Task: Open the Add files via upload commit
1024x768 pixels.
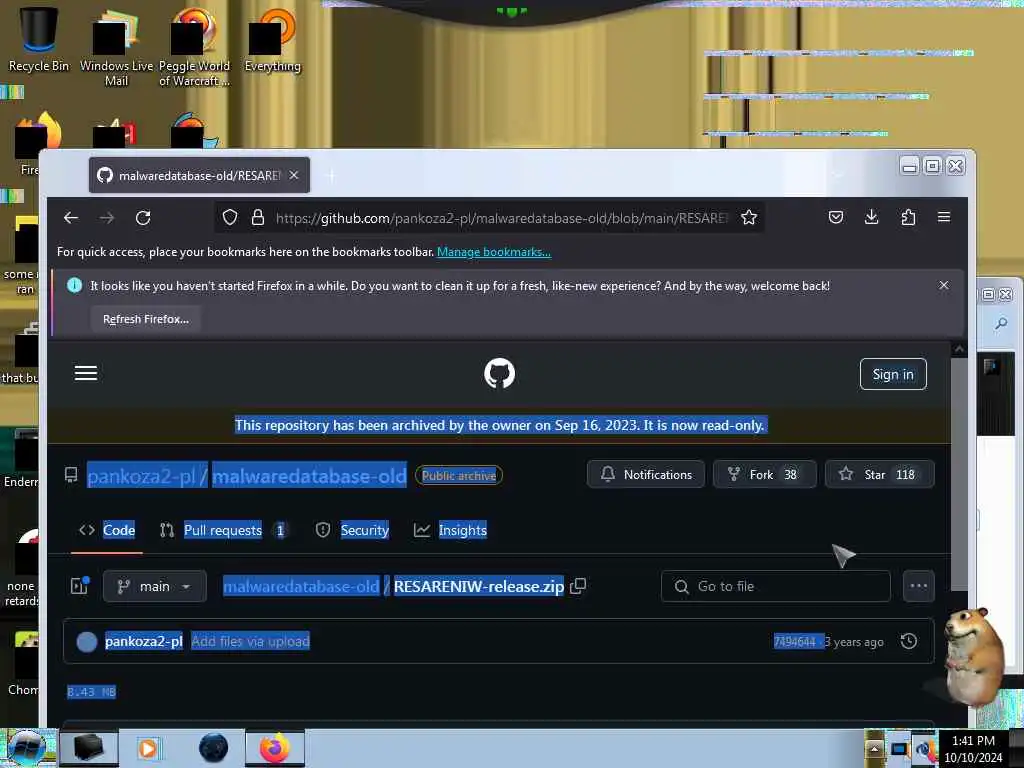Action: point(251,641)
